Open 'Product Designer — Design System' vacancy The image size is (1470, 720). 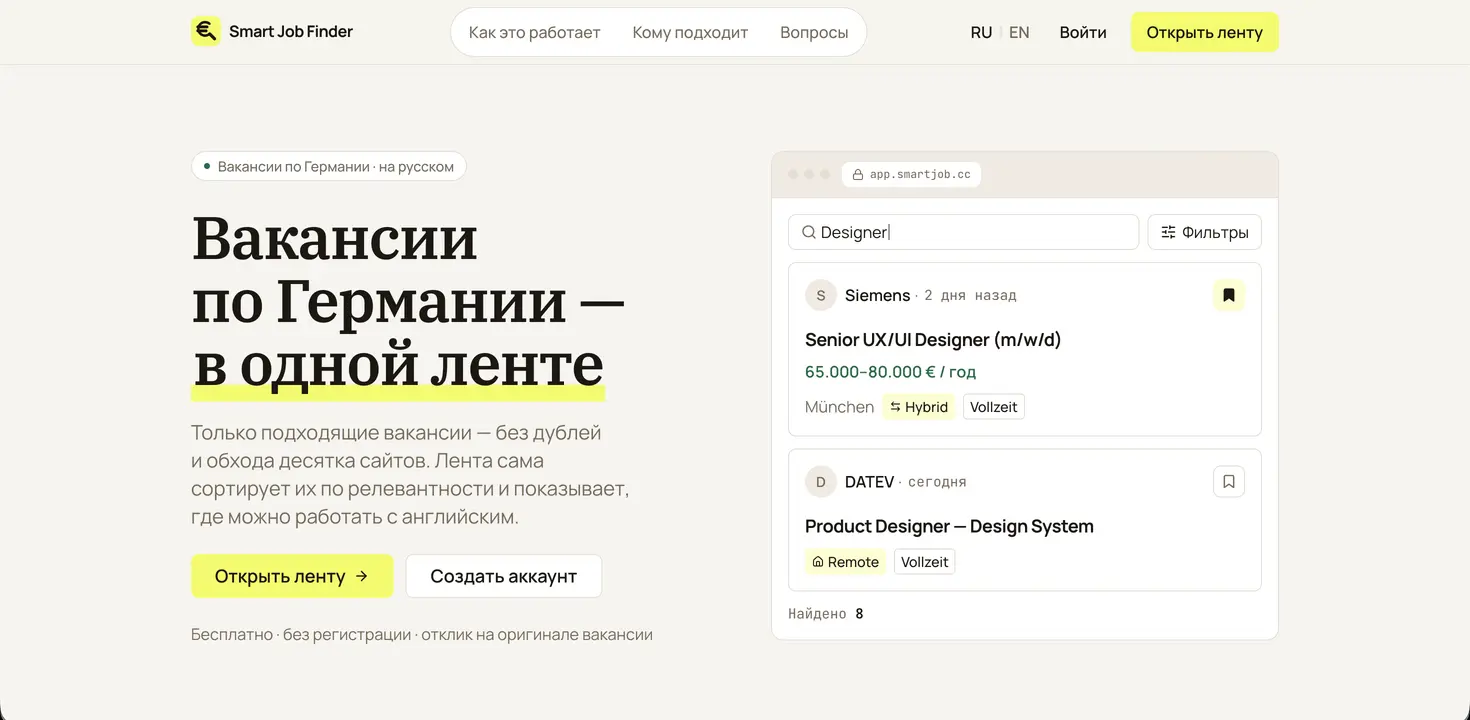point(949,526)
